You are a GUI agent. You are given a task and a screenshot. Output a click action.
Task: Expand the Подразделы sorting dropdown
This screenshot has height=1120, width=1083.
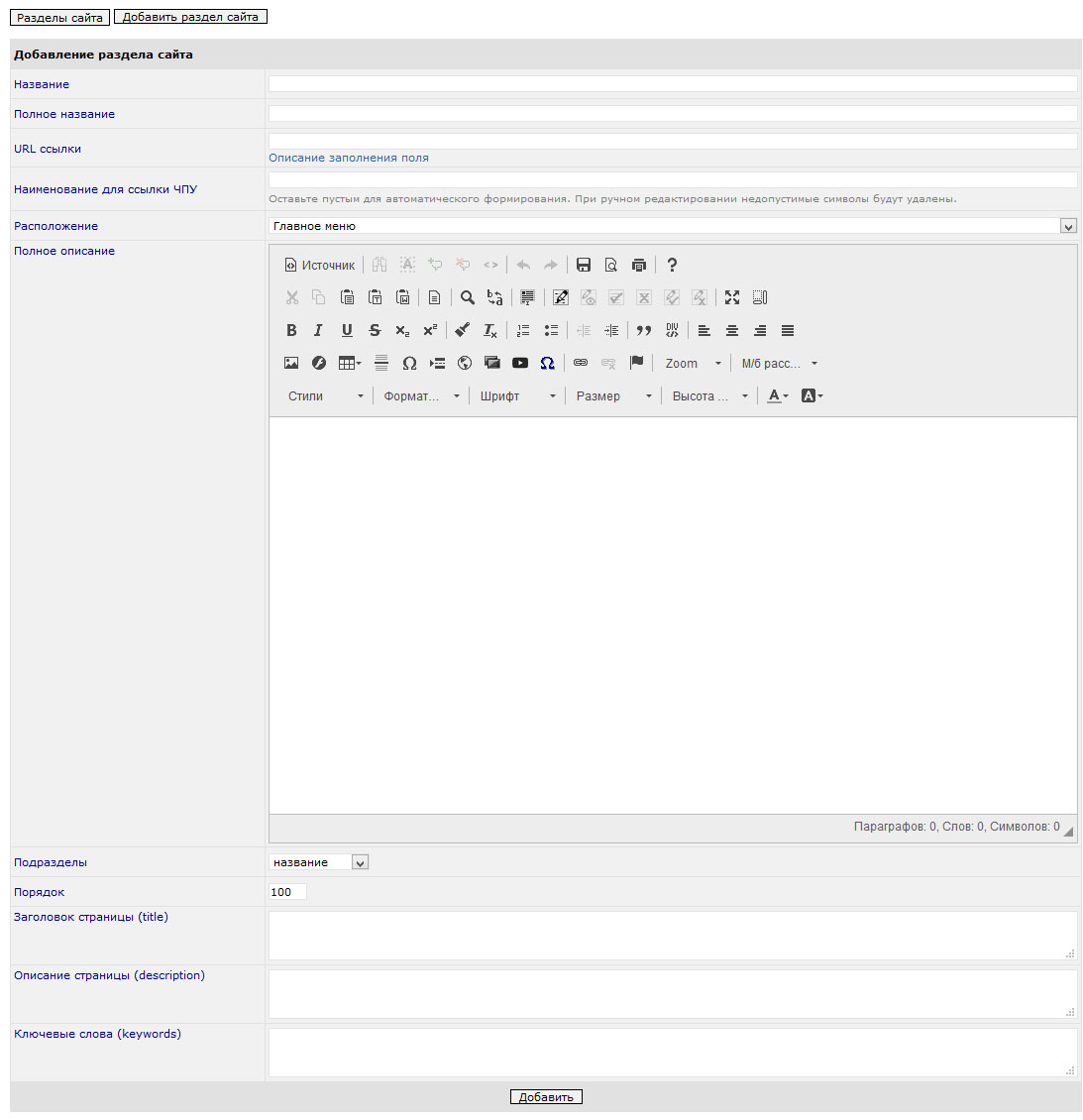pyautogui.click(x=318, y=862)
